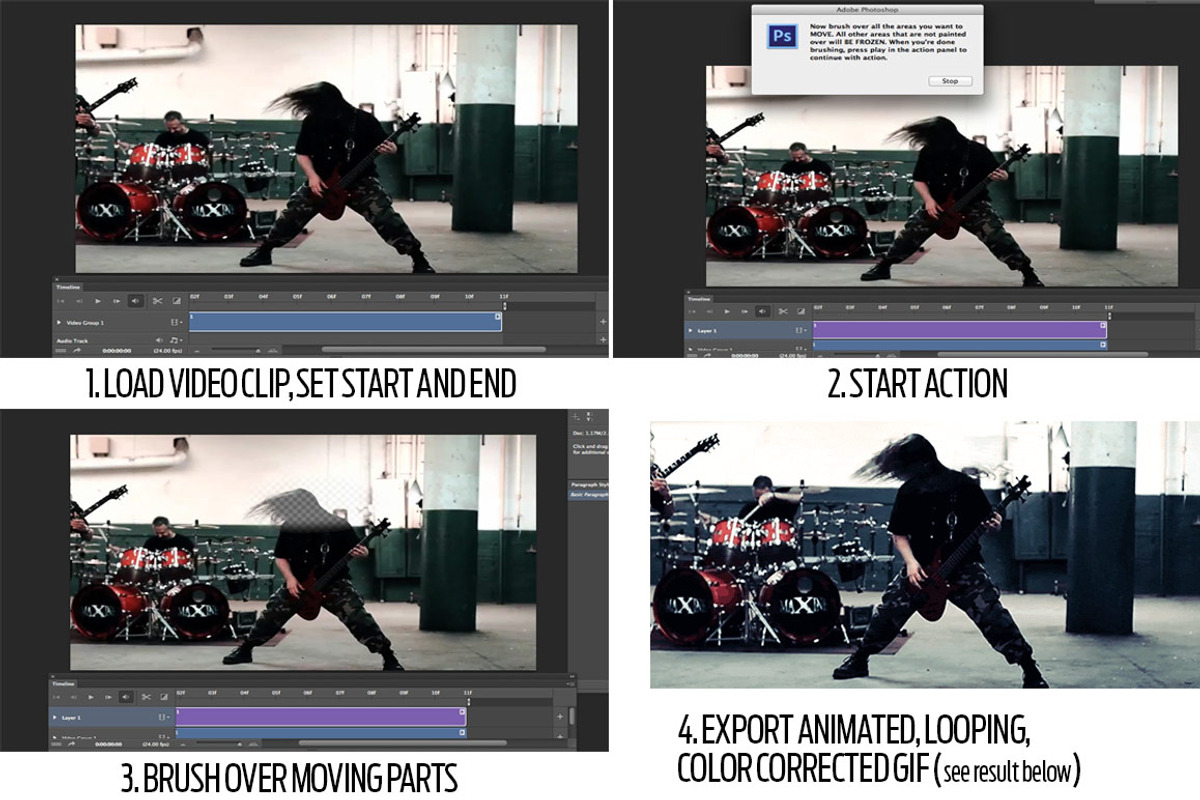The height and width of the screenshot is (800, 1200).
Task: Open filmstrip menu on Video Group 1 track
Action: coord(177,322)
